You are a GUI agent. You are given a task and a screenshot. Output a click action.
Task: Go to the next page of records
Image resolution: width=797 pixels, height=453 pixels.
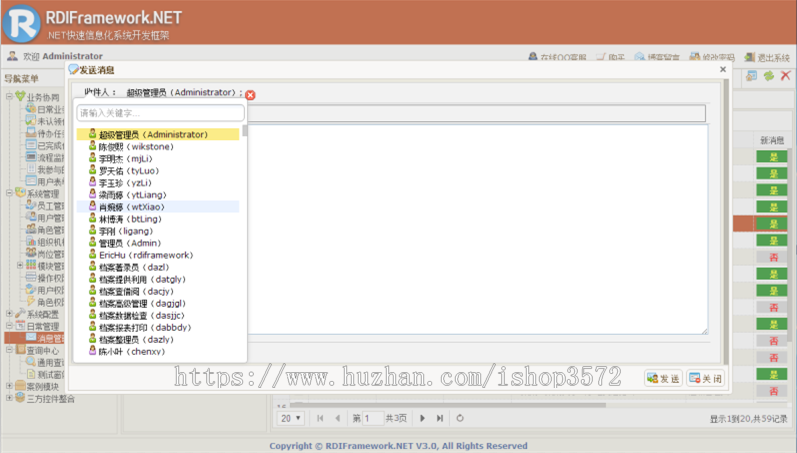[422, 418]
